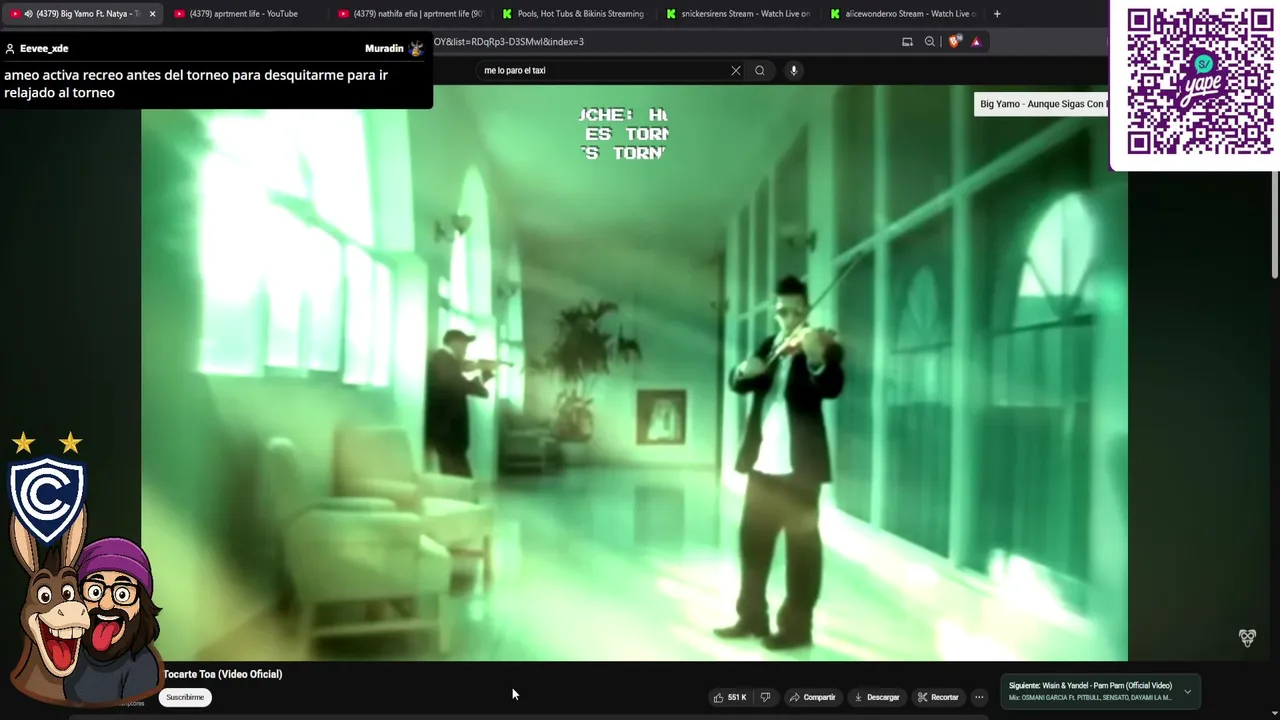Click the speaker audio icon on first tab

pyautogui.click(x=28, y=14)
